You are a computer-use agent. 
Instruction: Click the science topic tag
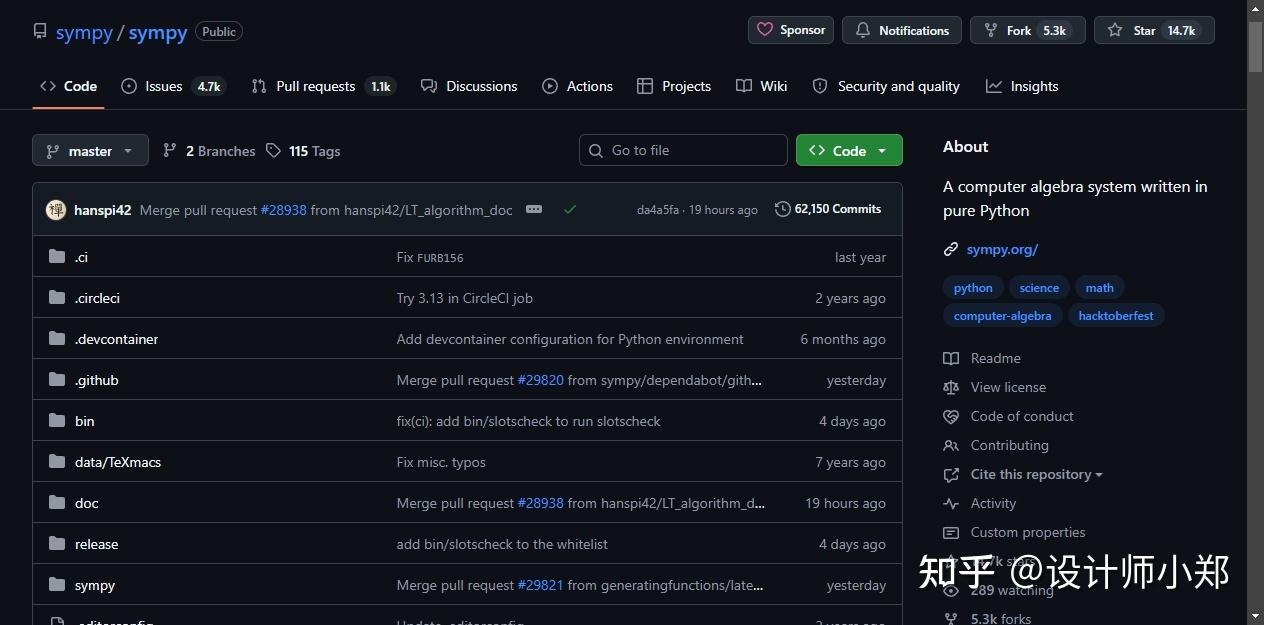[x=1039, y=288]
